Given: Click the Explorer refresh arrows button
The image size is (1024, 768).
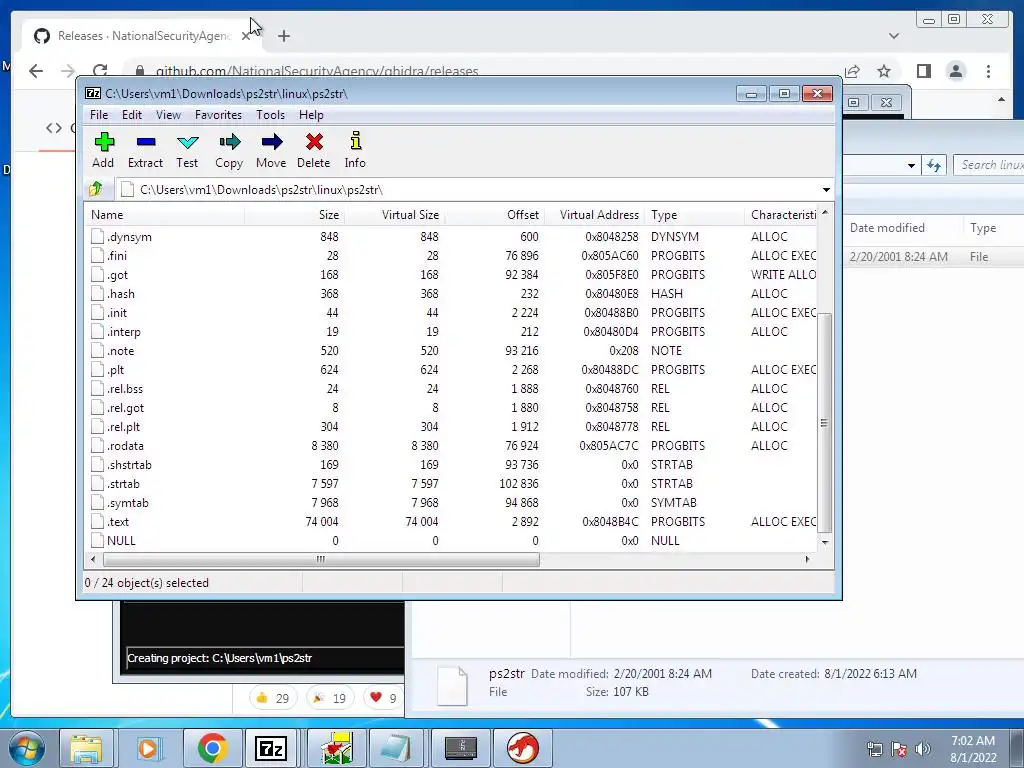Looking at the screenshot, I should pos(934,165).
